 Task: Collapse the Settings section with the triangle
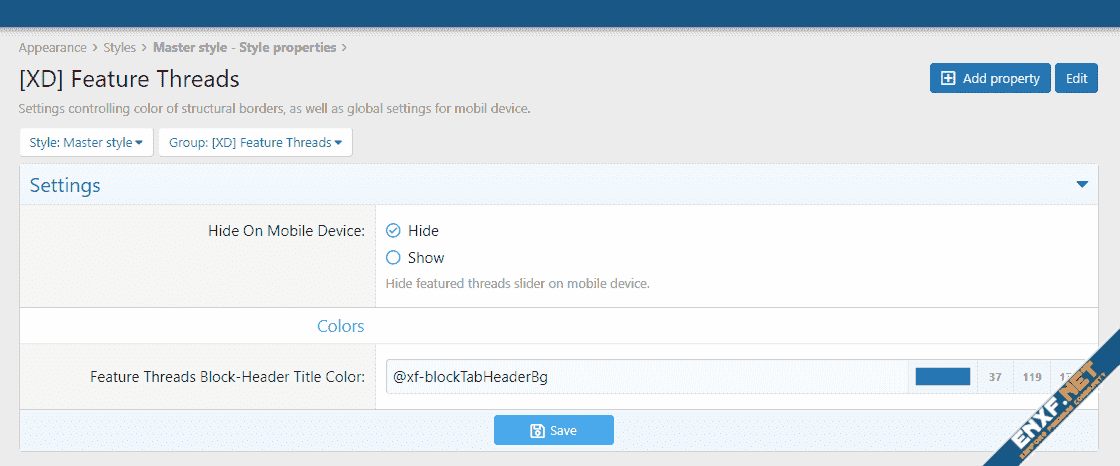coord(1081,185)
